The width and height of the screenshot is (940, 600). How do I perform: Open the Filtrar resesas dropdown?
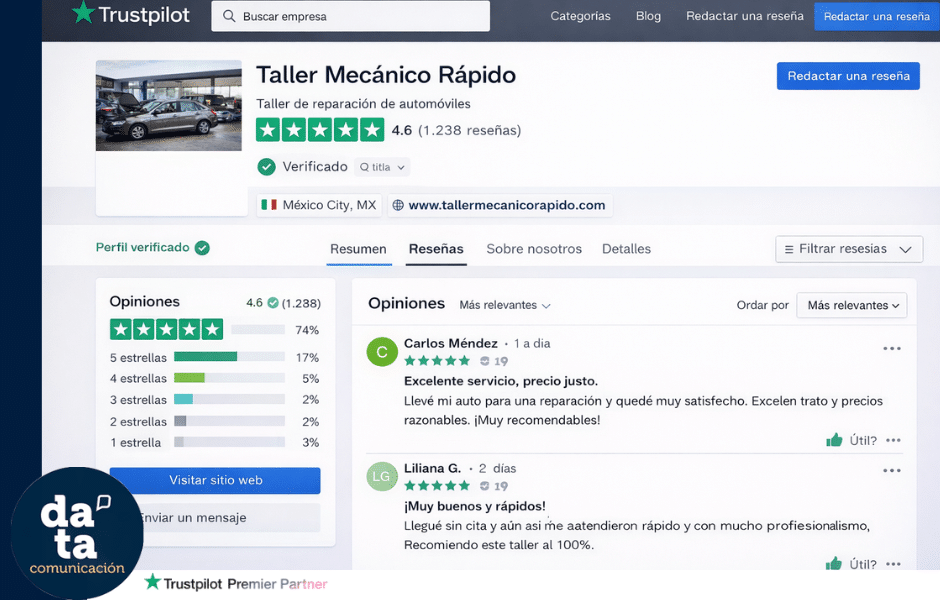point(848,249)
